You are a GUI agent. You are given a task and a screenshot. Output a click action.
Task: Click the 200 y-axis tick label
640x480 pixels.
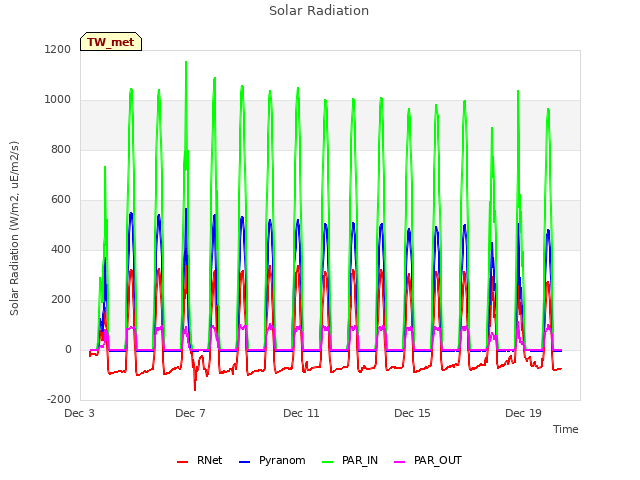point(61,300)
